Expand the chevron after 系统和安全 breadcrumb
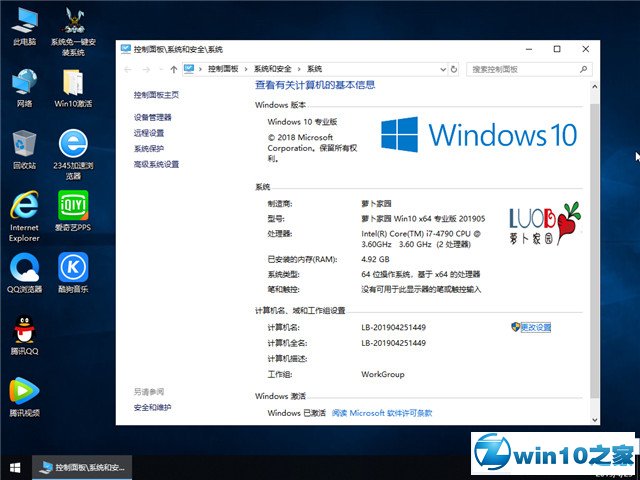 pyautogui.click(x=299, y=69)
